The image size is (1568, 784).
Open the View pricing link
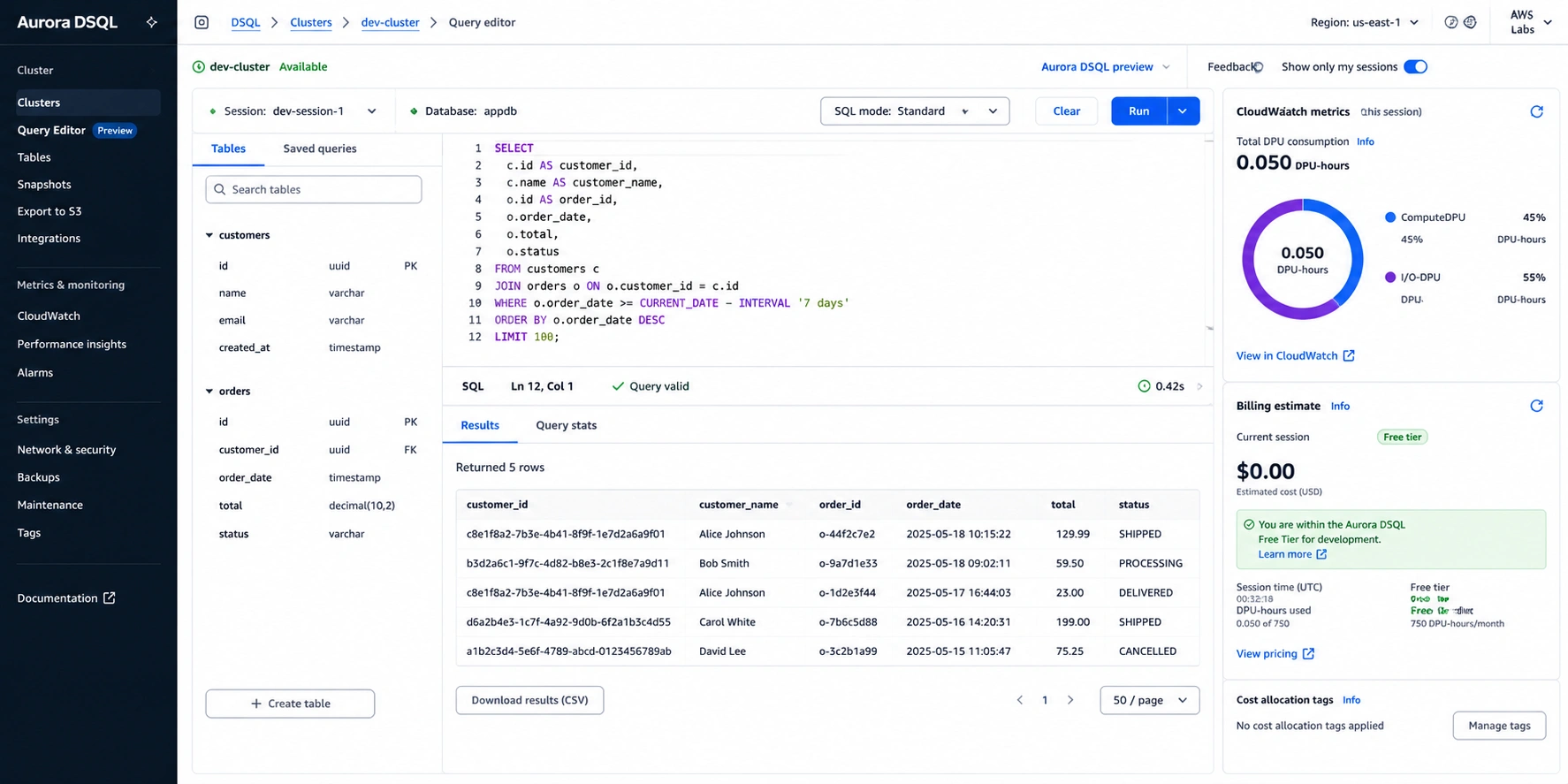(1267, 653)
